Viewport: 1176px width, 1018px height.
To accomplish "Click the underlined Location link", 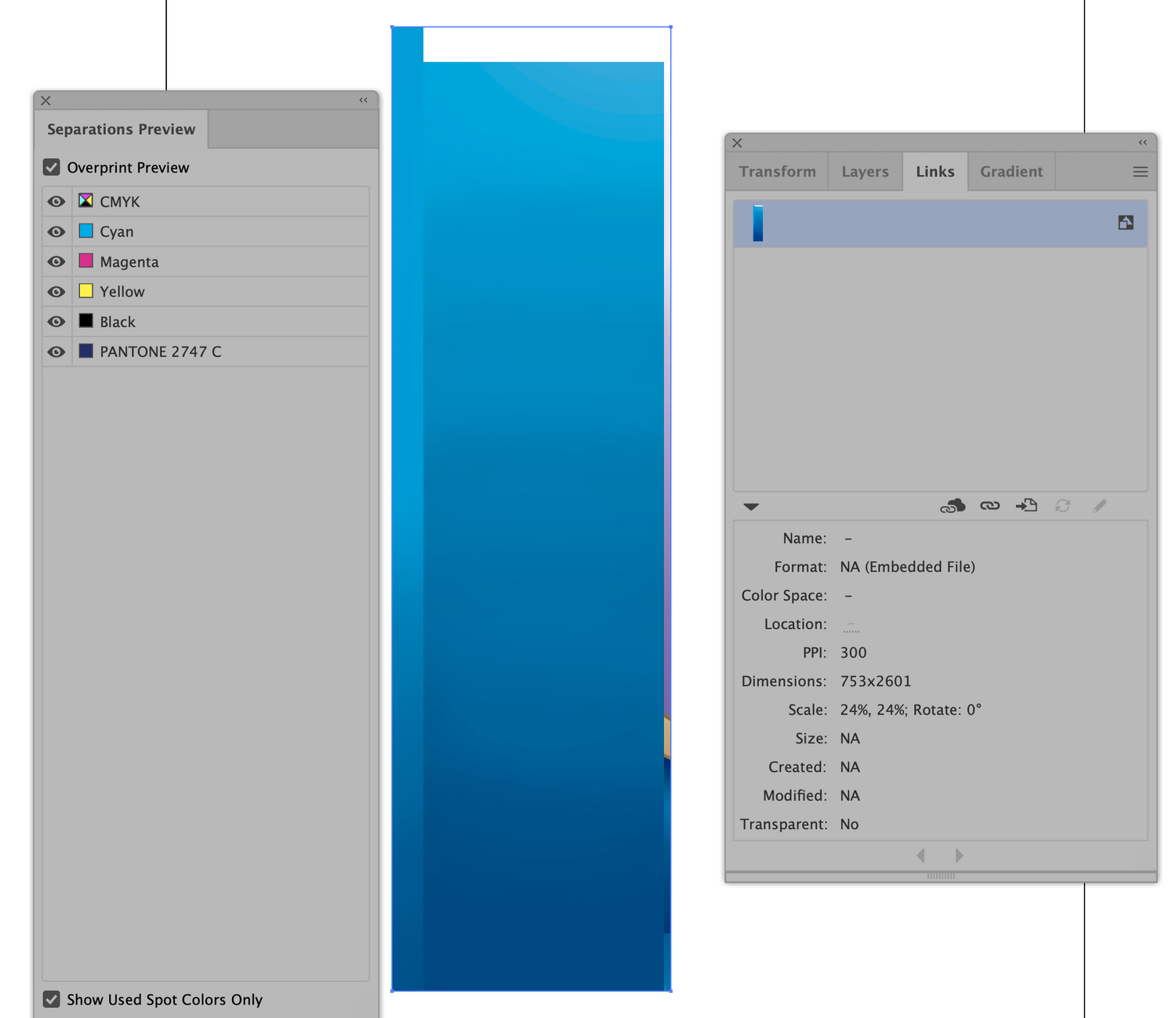I will pos(851,624).
